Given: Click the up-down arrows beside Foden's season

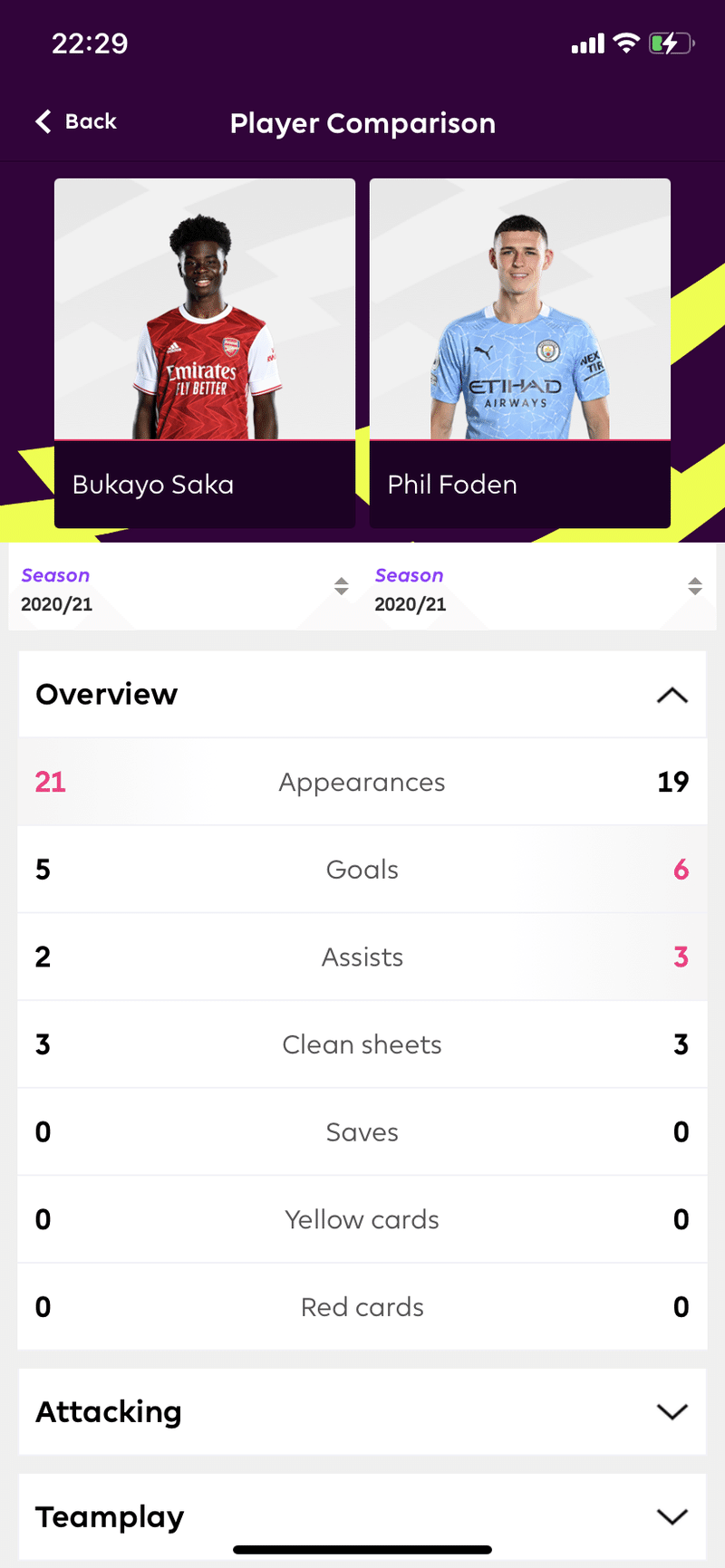Looking at the screenshot, I should (695, 586).
